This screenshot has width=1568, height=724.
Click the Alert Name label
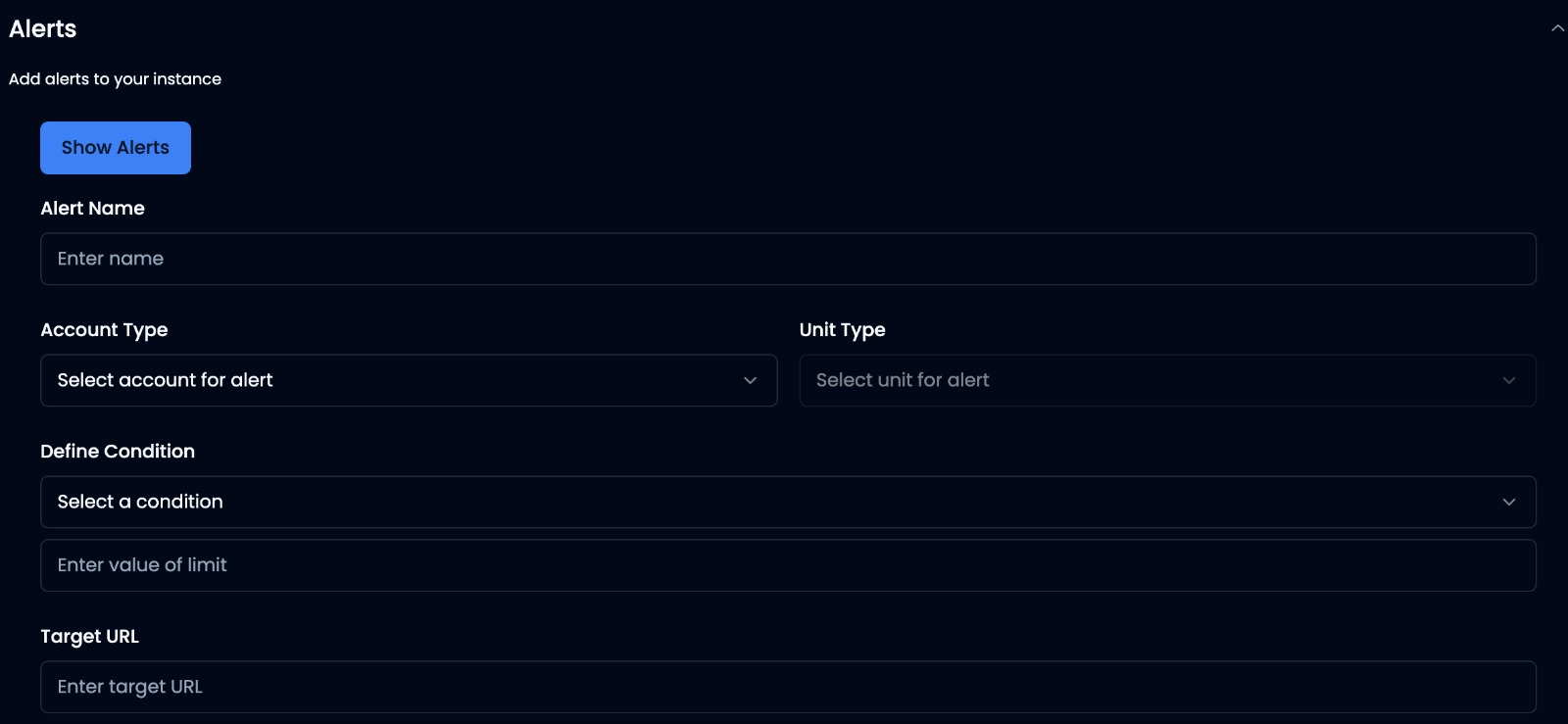coord(92,209)
